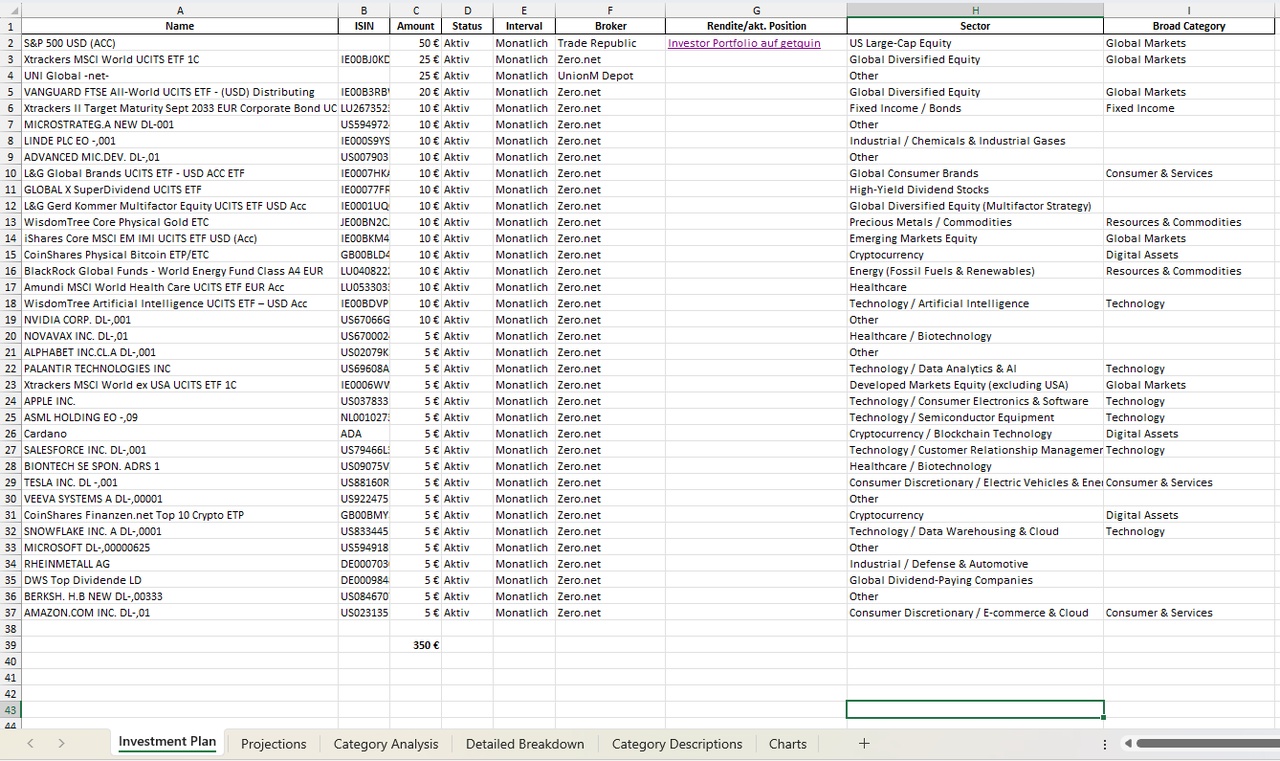Viewport: 1280px width, 761px height.
Task: Select the 'Developed Markets Equity (excluding USA)' cell
Action: coord(975,385)
